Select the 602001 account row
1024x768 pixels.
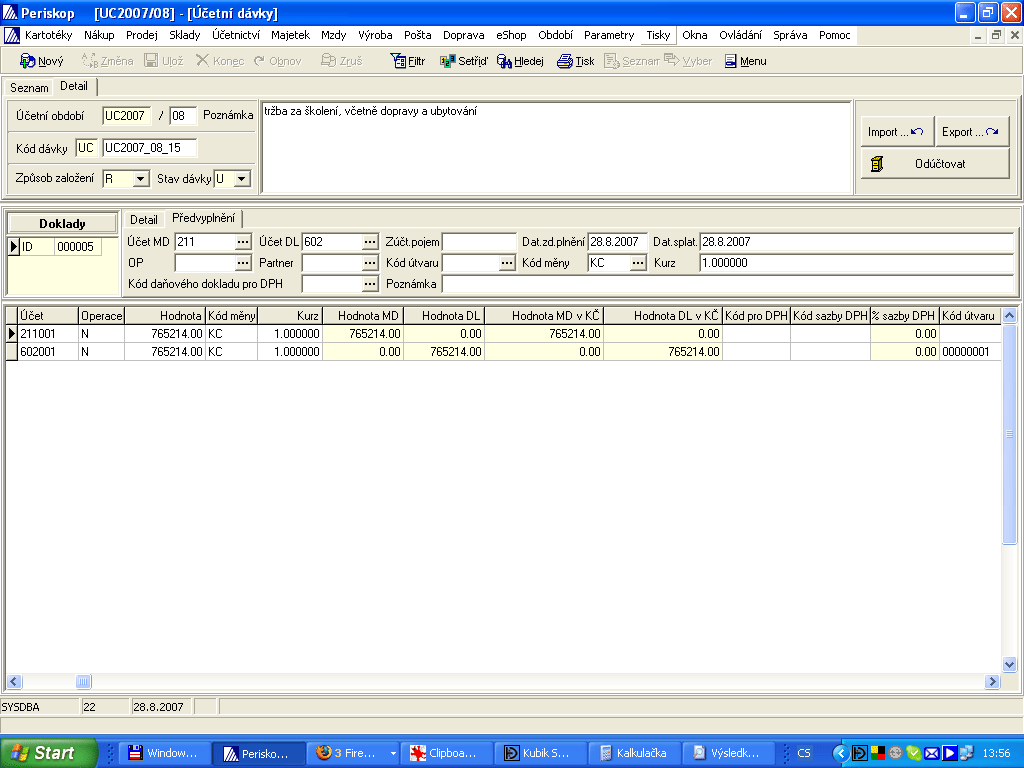(x=48, y=352)
